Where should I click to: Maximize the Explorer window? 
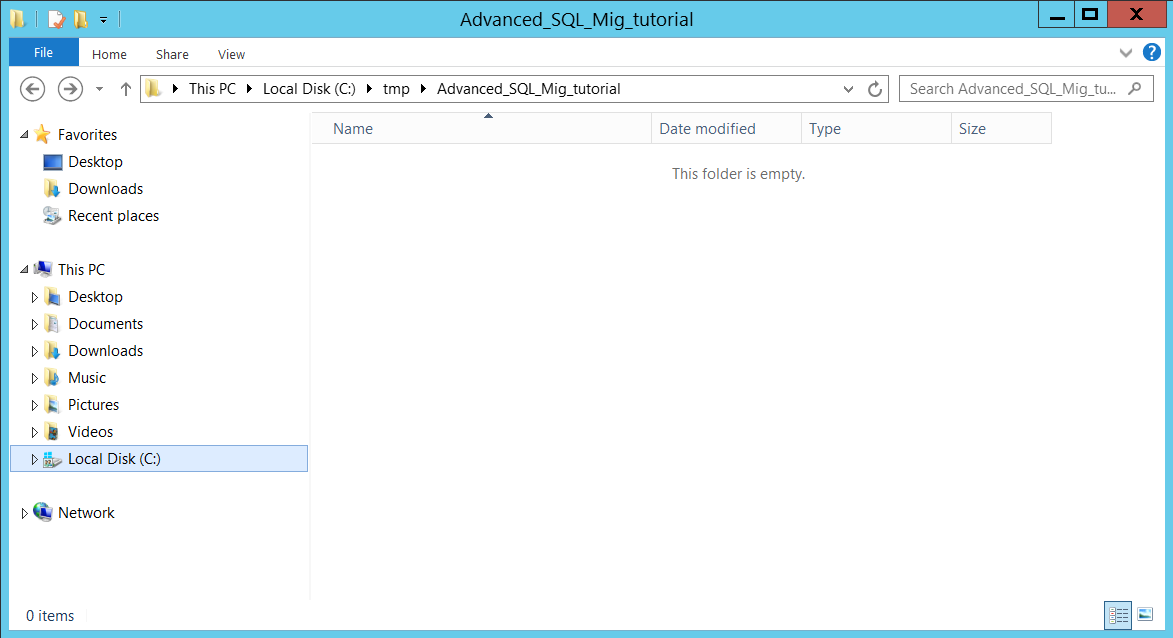coord(1091,15)
